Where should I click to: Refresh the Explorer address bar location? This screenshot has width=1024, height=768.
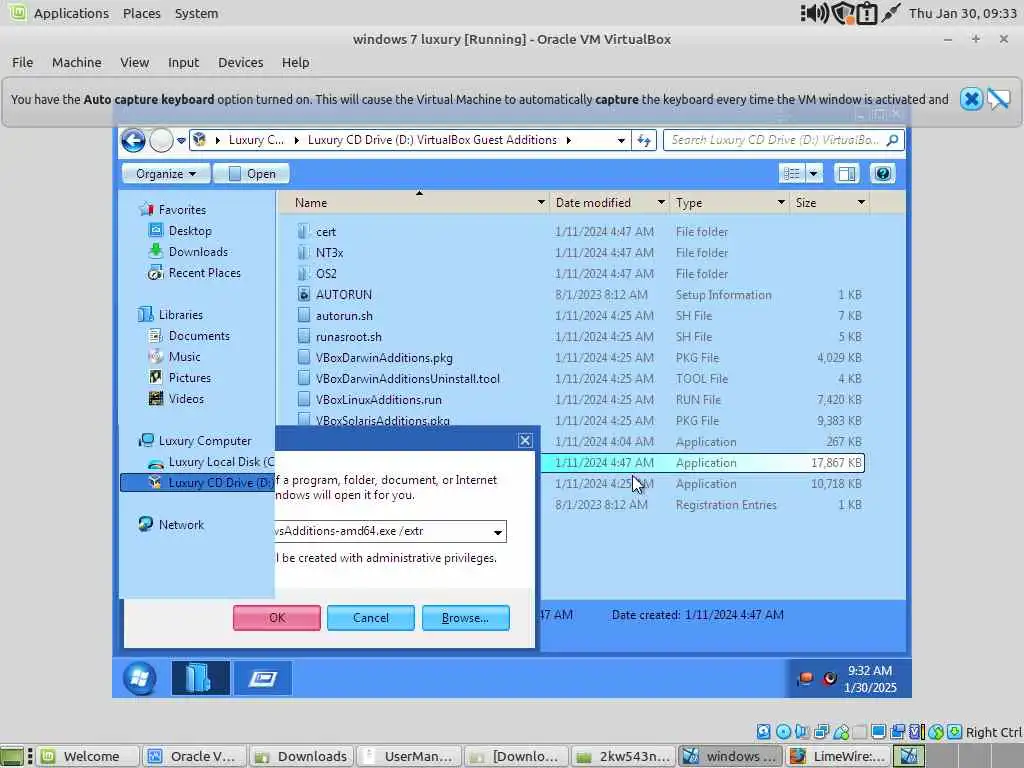click(x=643, y=140)
